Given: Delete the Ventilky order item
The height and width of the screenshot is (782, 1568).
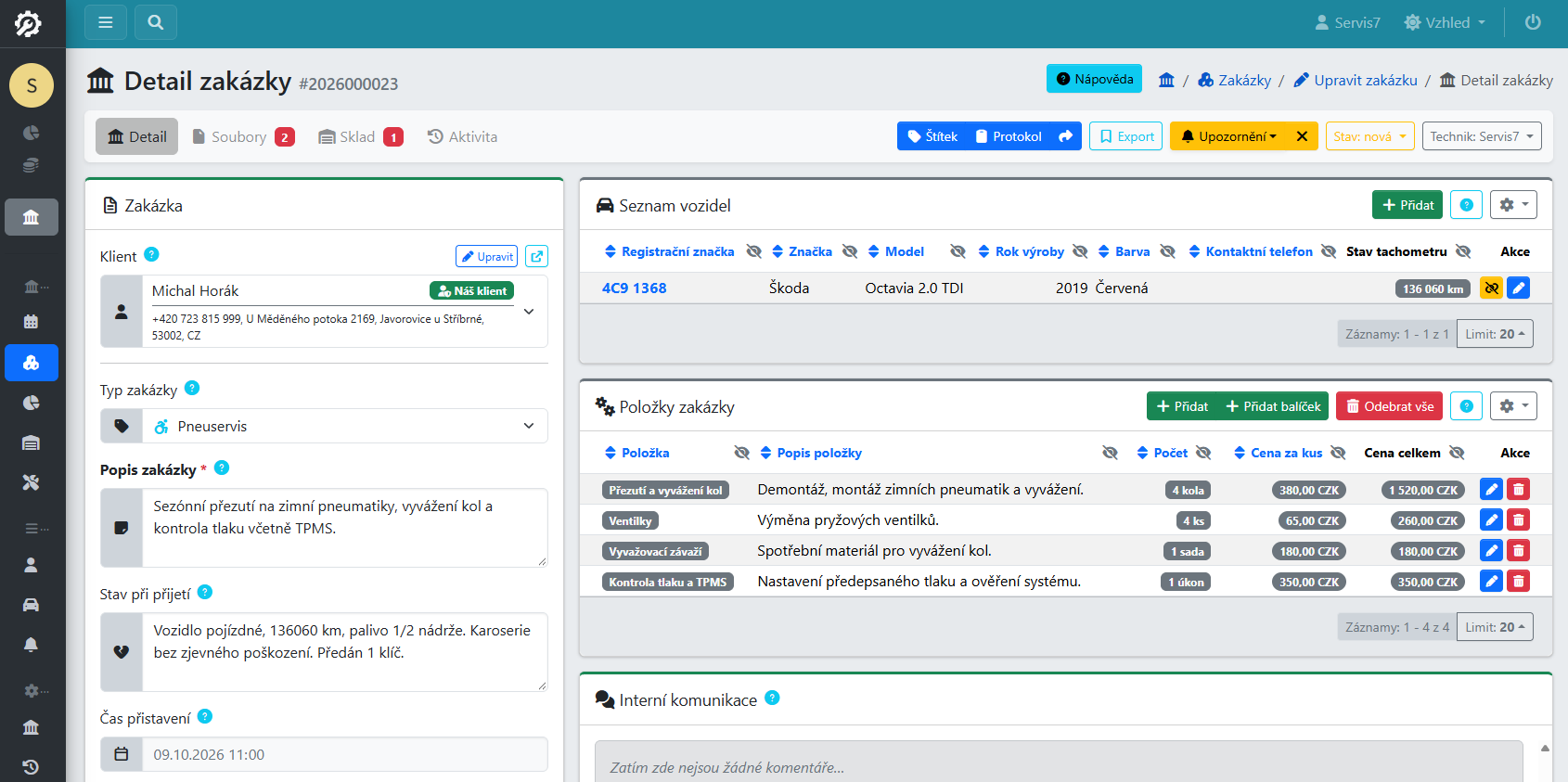Looking at the screenshot, I should pyautogui.click(x=1519, y=520).
